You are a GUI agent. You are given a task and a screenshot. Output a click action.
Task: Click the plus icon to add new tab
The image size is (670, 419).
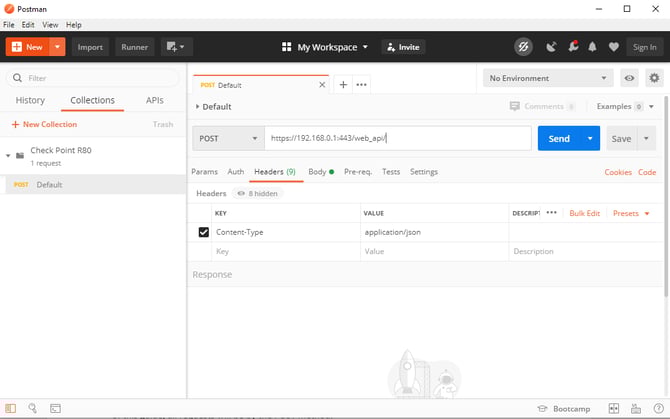tap(343, 85)
